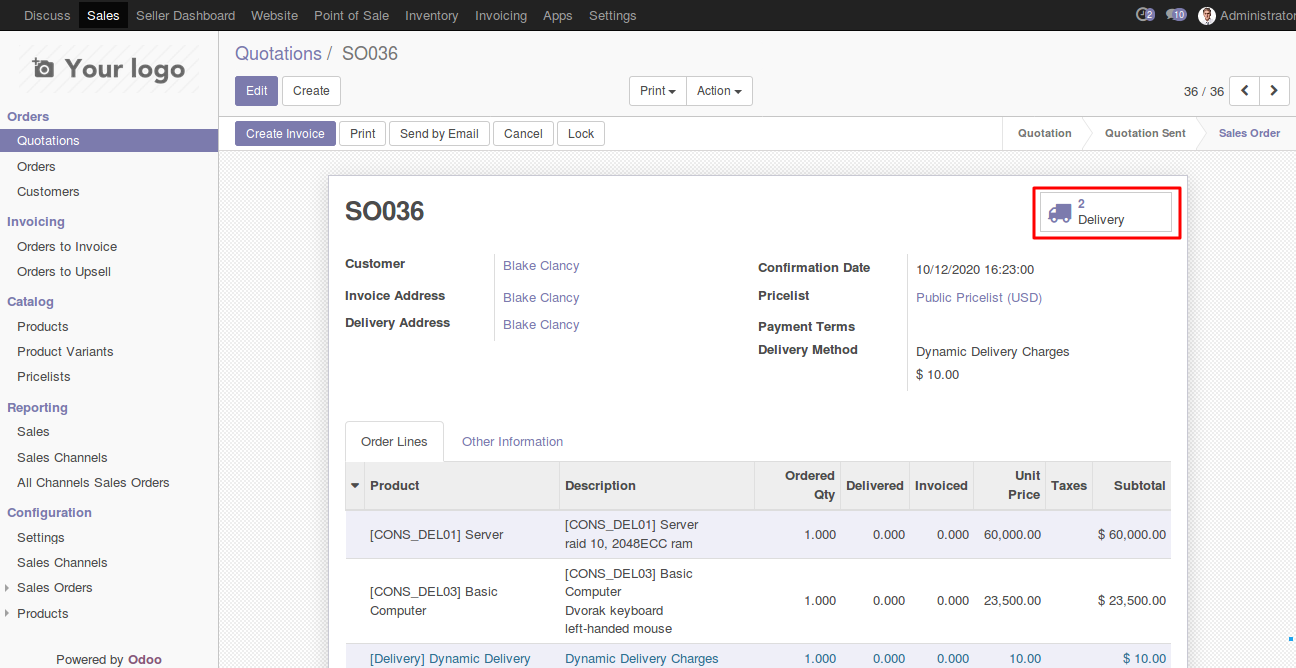This screenshot has width=1296, height=668.
Task: Go to the next record arrow
Action: pyautogui.click(x=1274, y=91)
